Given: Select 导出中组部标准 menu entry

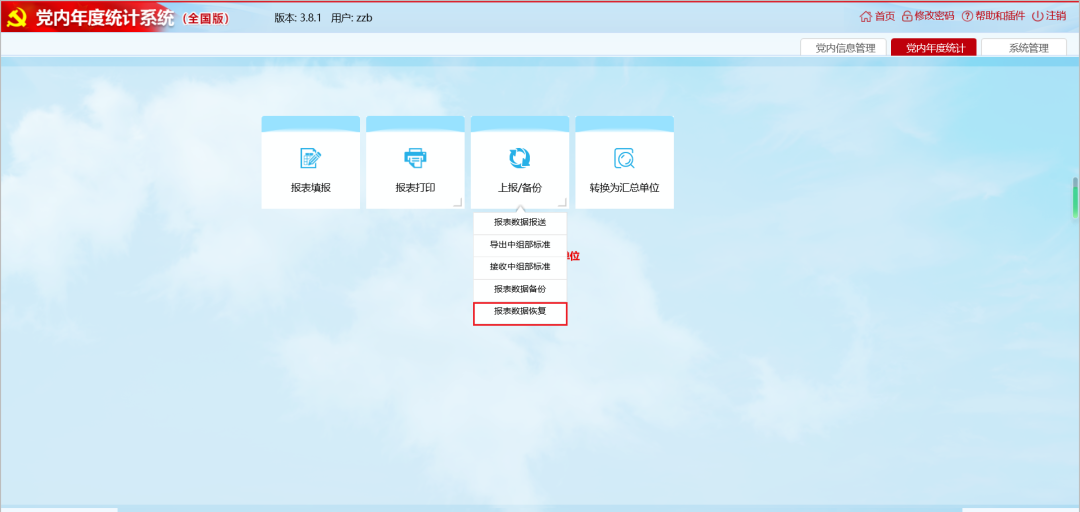Looking at the screenshot, I should (520, 245).
